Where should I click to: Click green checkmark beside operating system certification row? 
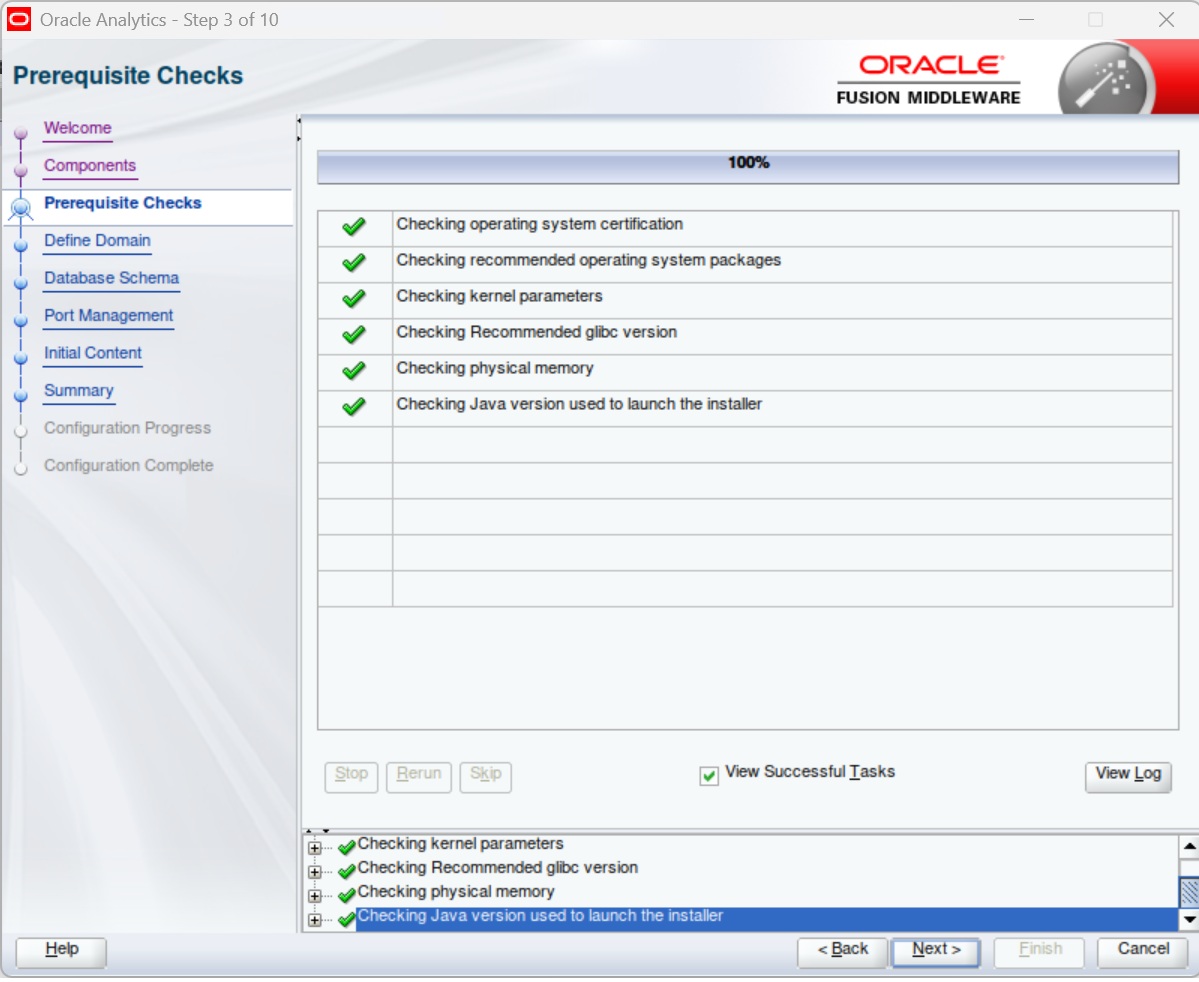(354, 226)
